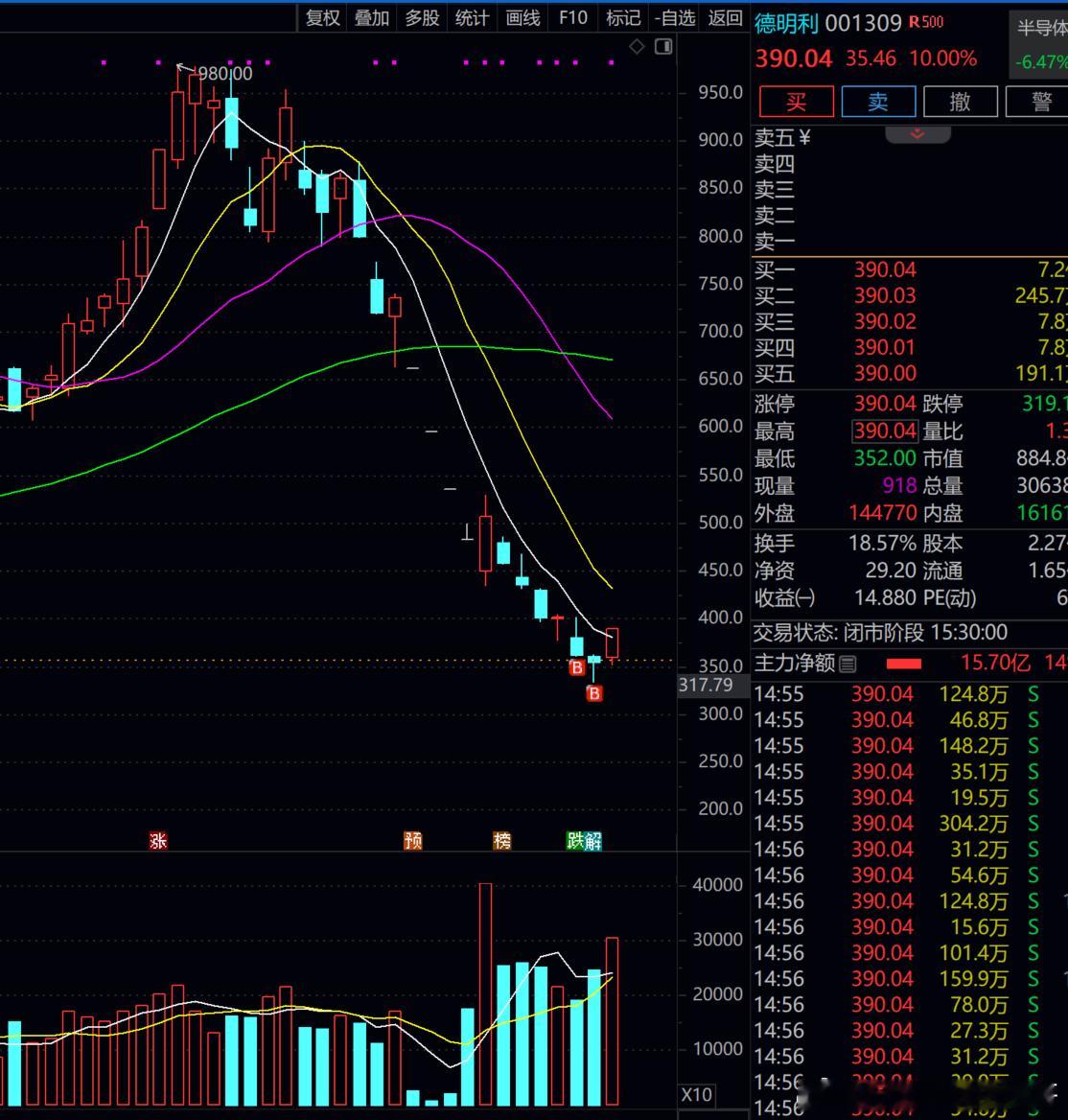Image resolution: width=1068 pixels, height=1120 pixels.
Task: Click the 外盘 value 144770
Action: click(883, 513)
